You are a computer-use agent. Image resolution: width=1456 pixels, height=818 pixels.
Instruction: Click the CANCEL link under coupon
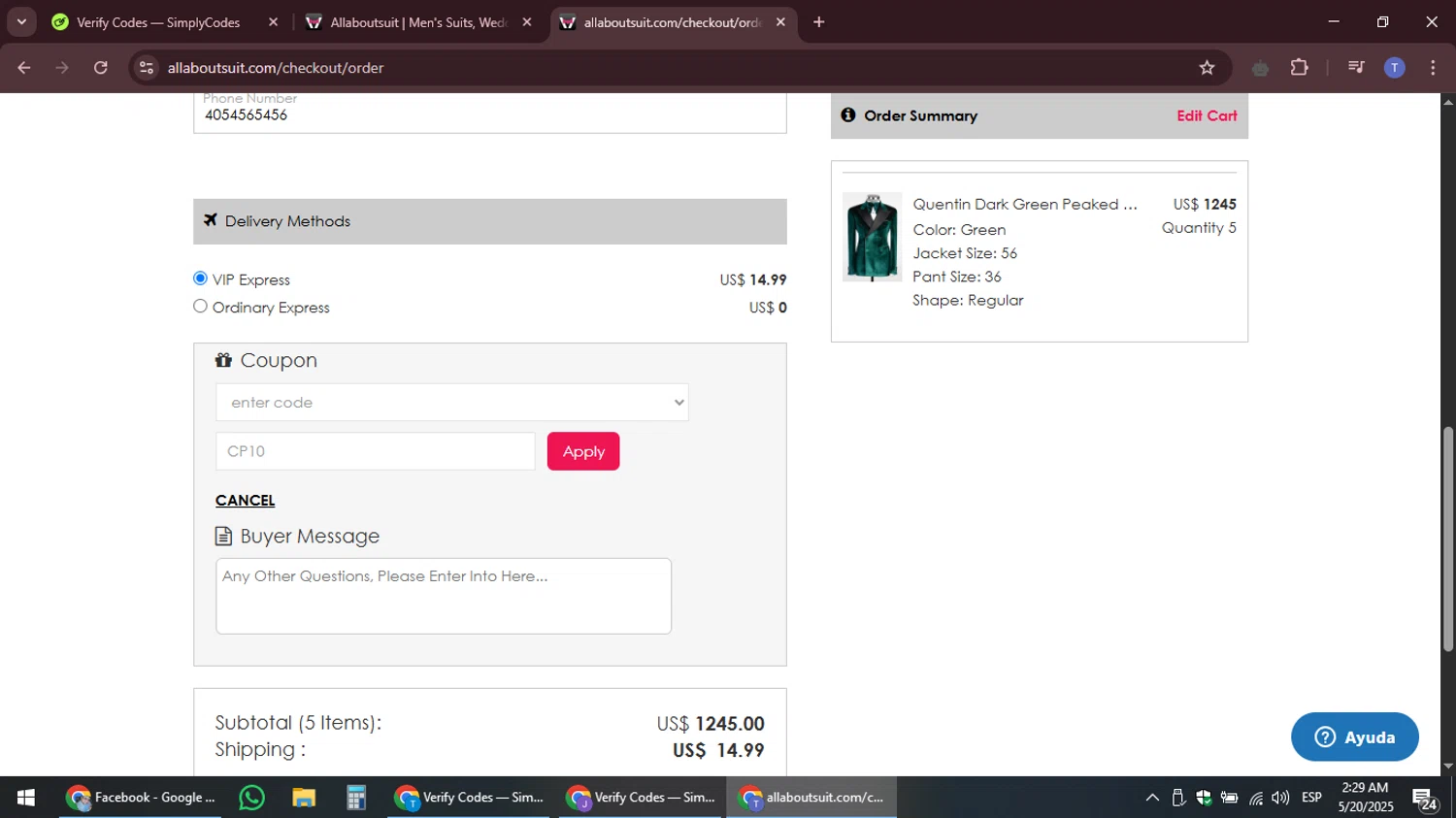pos(245,501)
